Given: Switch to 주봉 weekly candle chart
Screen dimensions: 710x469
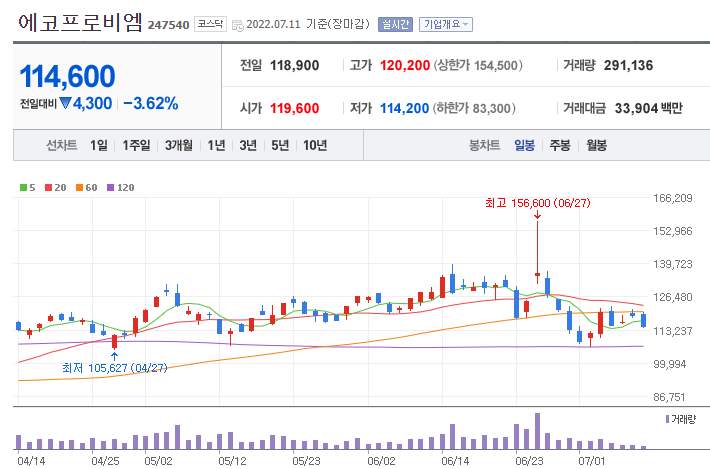Looking at the screenshot, I should [x=560, y=145].
